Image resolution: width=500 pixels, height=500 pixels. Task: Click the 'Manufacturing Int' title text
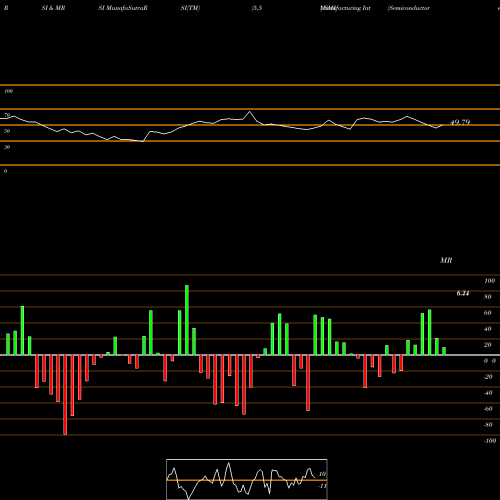pyautogui.click(x=345, y=8)
